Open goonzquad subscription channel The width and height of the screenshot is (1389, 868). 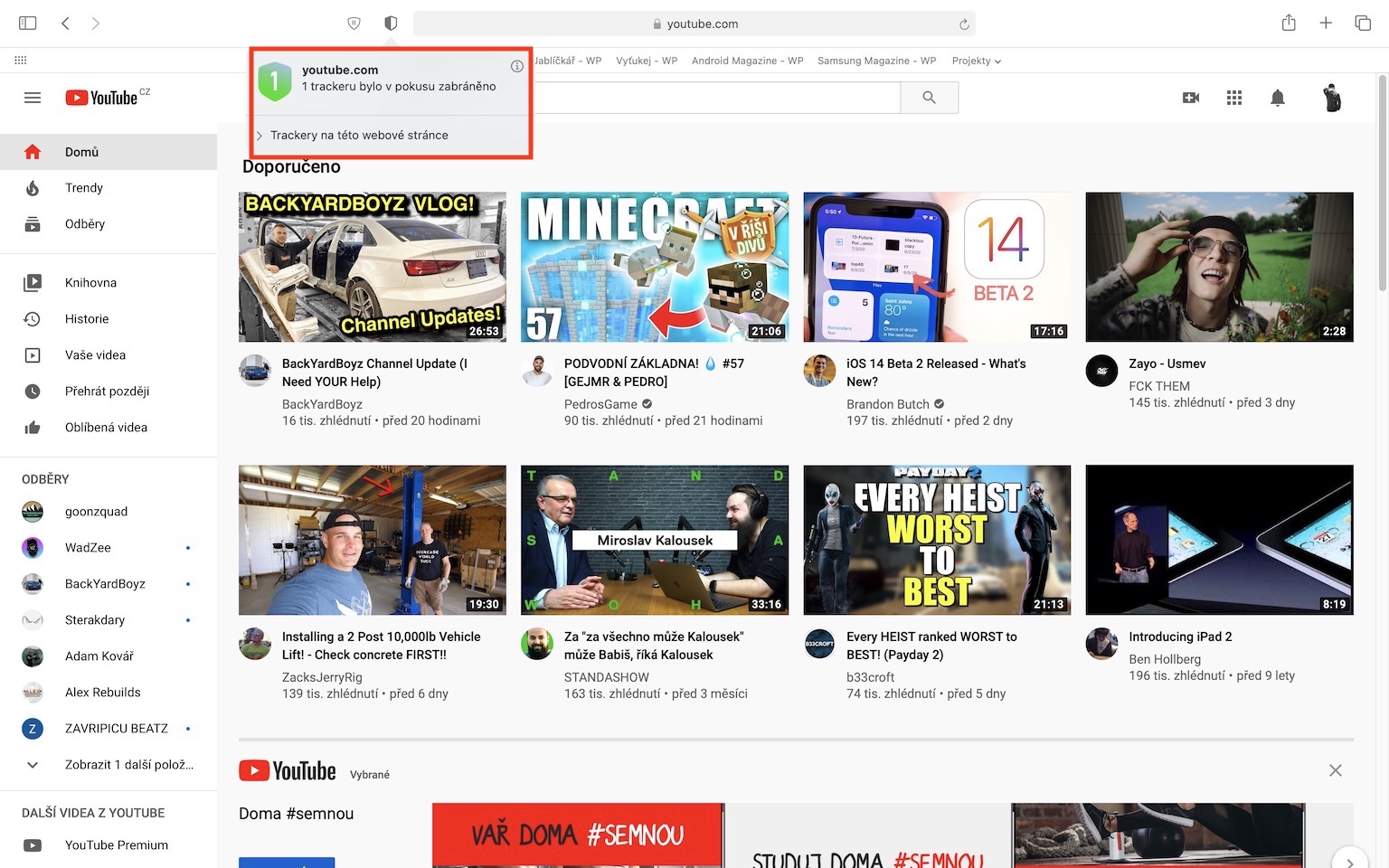click(x=109, y=512)
